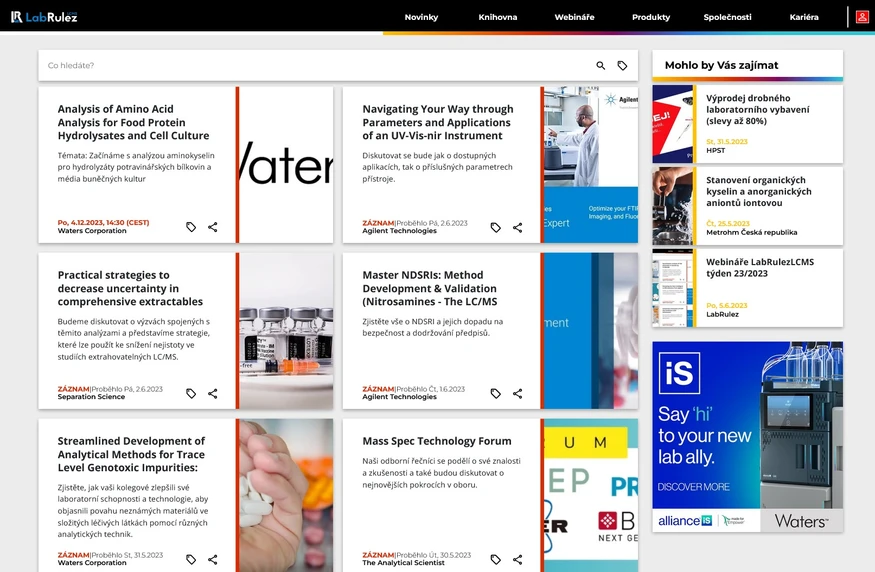This screenshot has height=572, width=875.
Task: Click 'Agilent Technologies' under Master NDSRIs card
Action: pyautogui.click(x=400, y=397)
